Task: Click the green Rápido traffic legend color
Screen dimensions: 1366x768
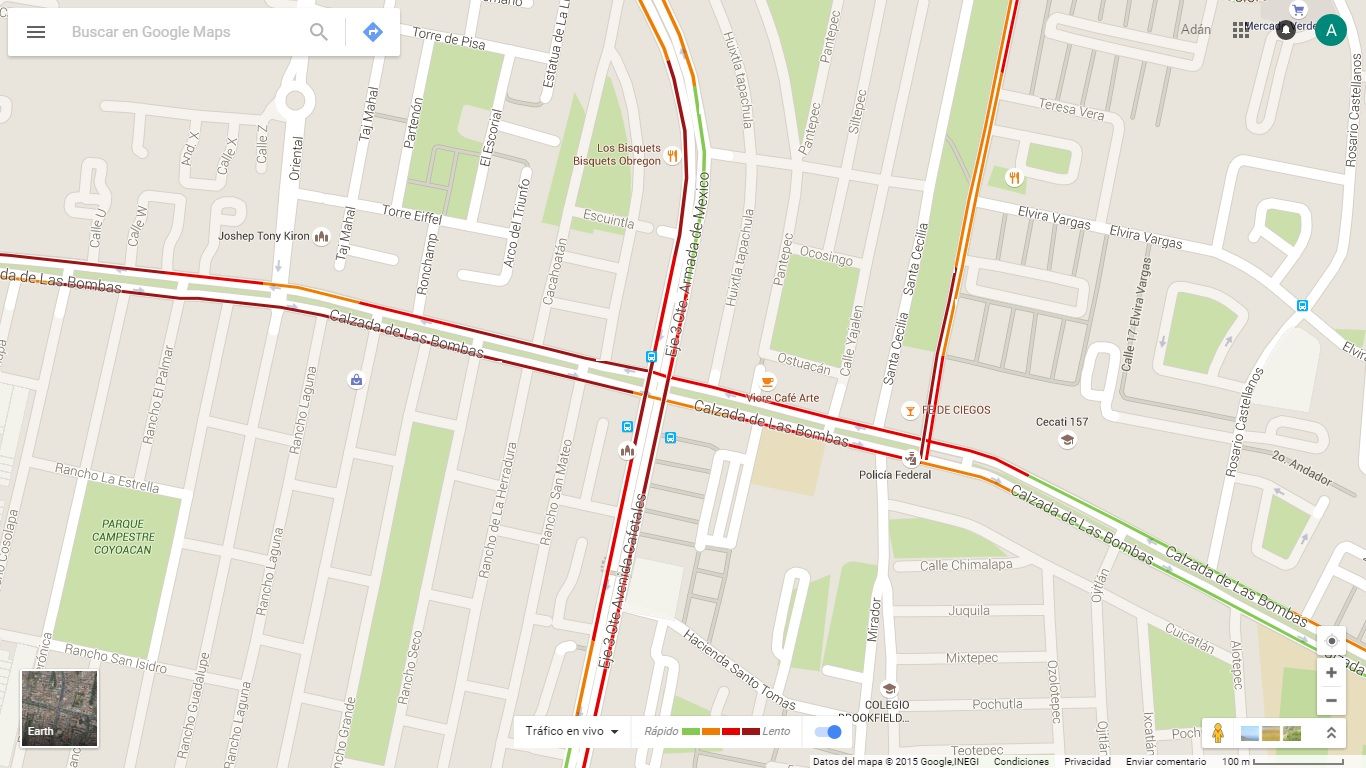Action: point(690,732)
